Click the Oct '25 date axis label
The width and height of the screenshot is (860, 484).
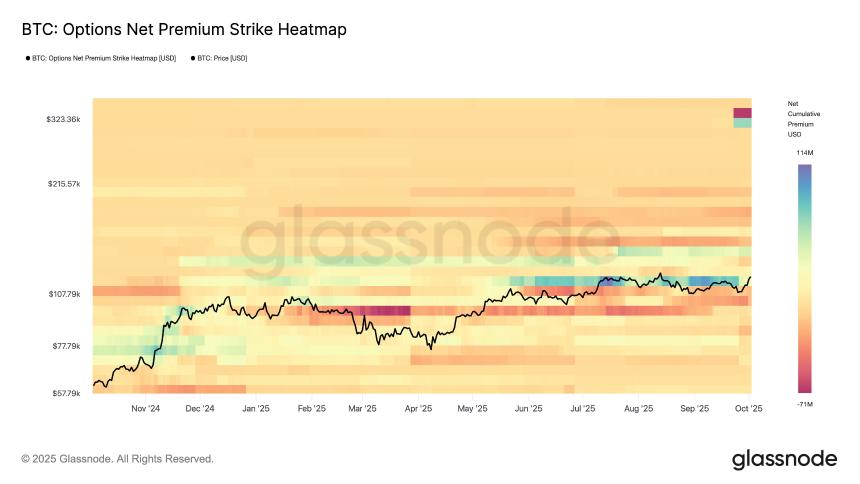(749, 408)
